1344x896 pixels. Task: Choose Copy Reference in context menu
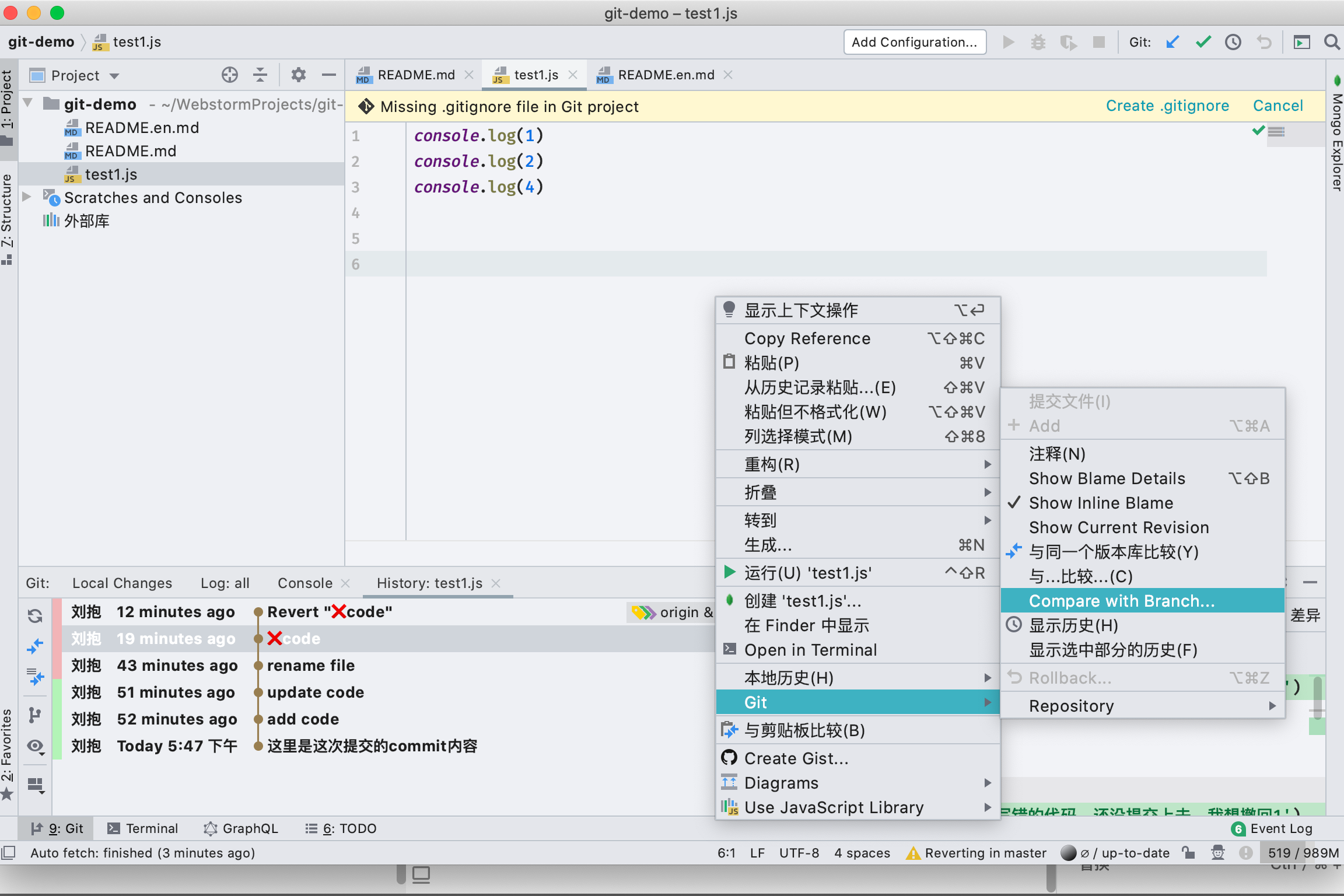(857, 338)
